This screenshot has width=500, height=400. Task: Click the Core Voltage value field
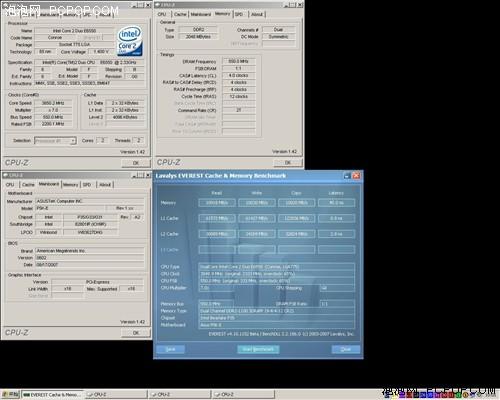coord(100,52)
